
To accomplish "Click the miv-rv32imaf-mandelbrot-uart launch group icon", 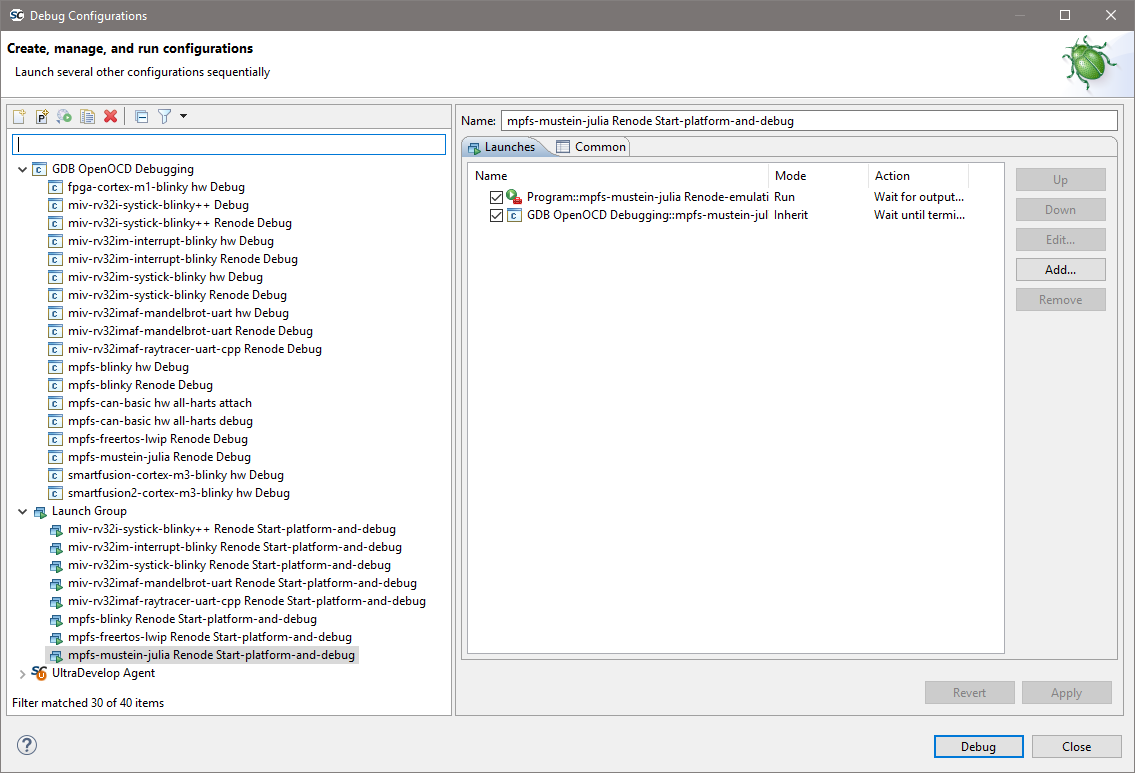I will coord(56,583).
